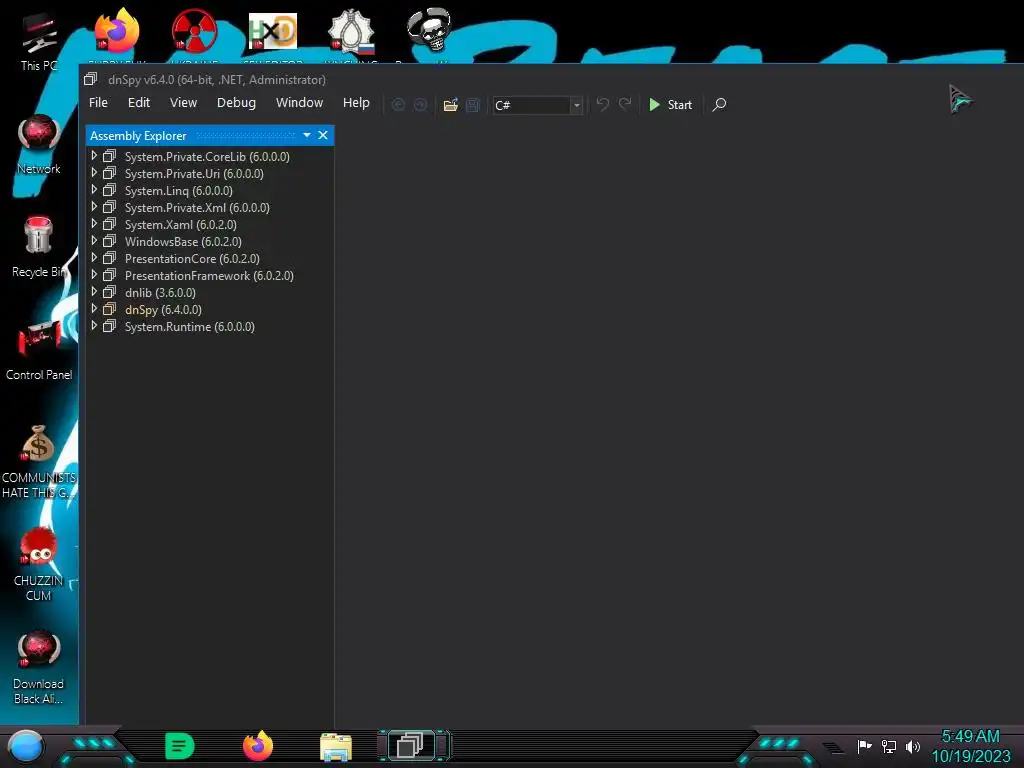Expand System.Private.CoreLib node
Image resolution: width=1024 pixels, height=768 pixels.
click(94, 155)
